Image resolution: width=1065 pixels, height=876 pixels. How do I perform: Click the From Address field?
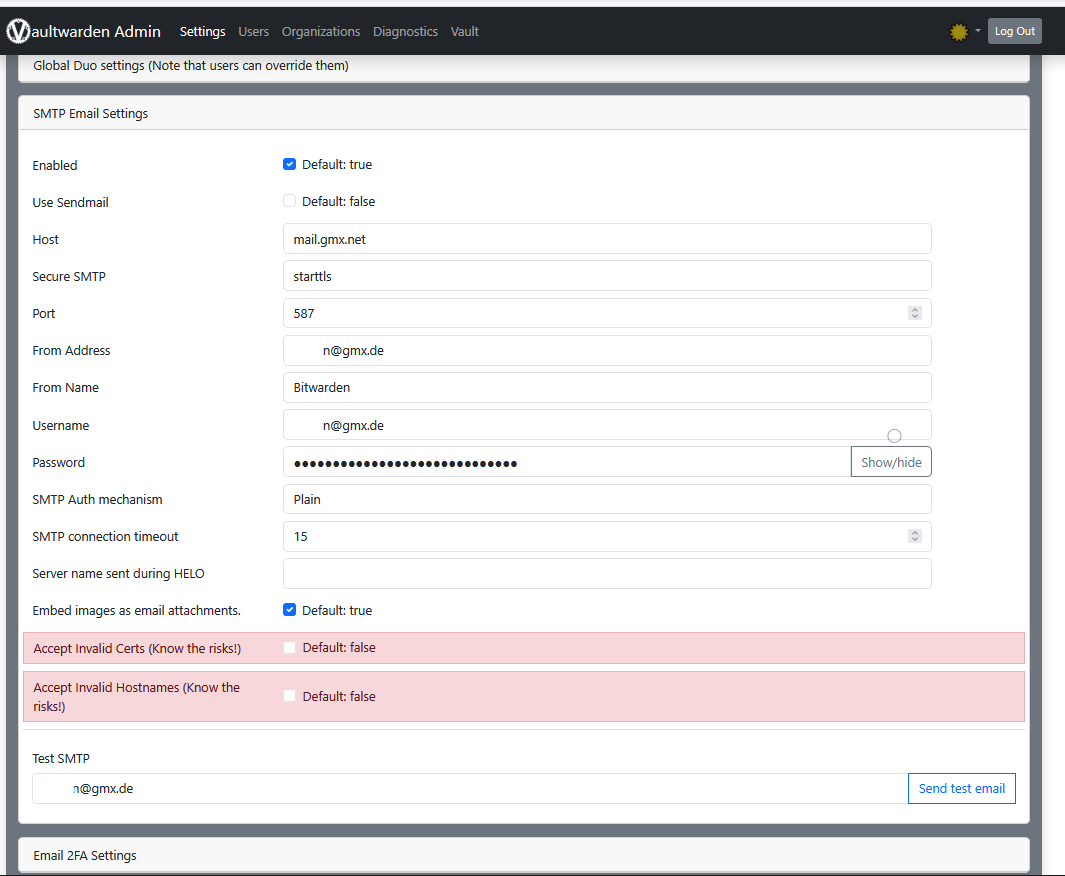[607, 350]
